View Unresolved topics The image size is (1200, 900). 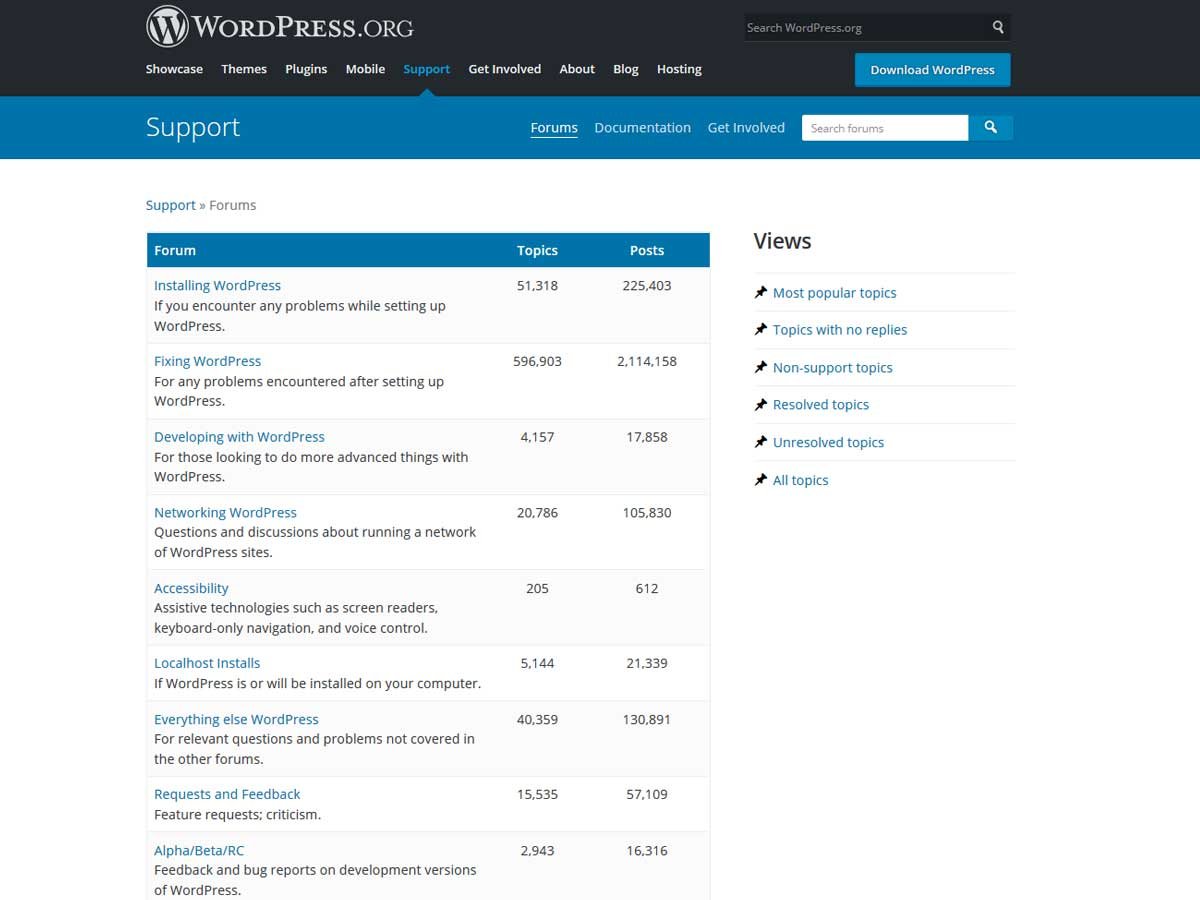[x=828, y=442]
